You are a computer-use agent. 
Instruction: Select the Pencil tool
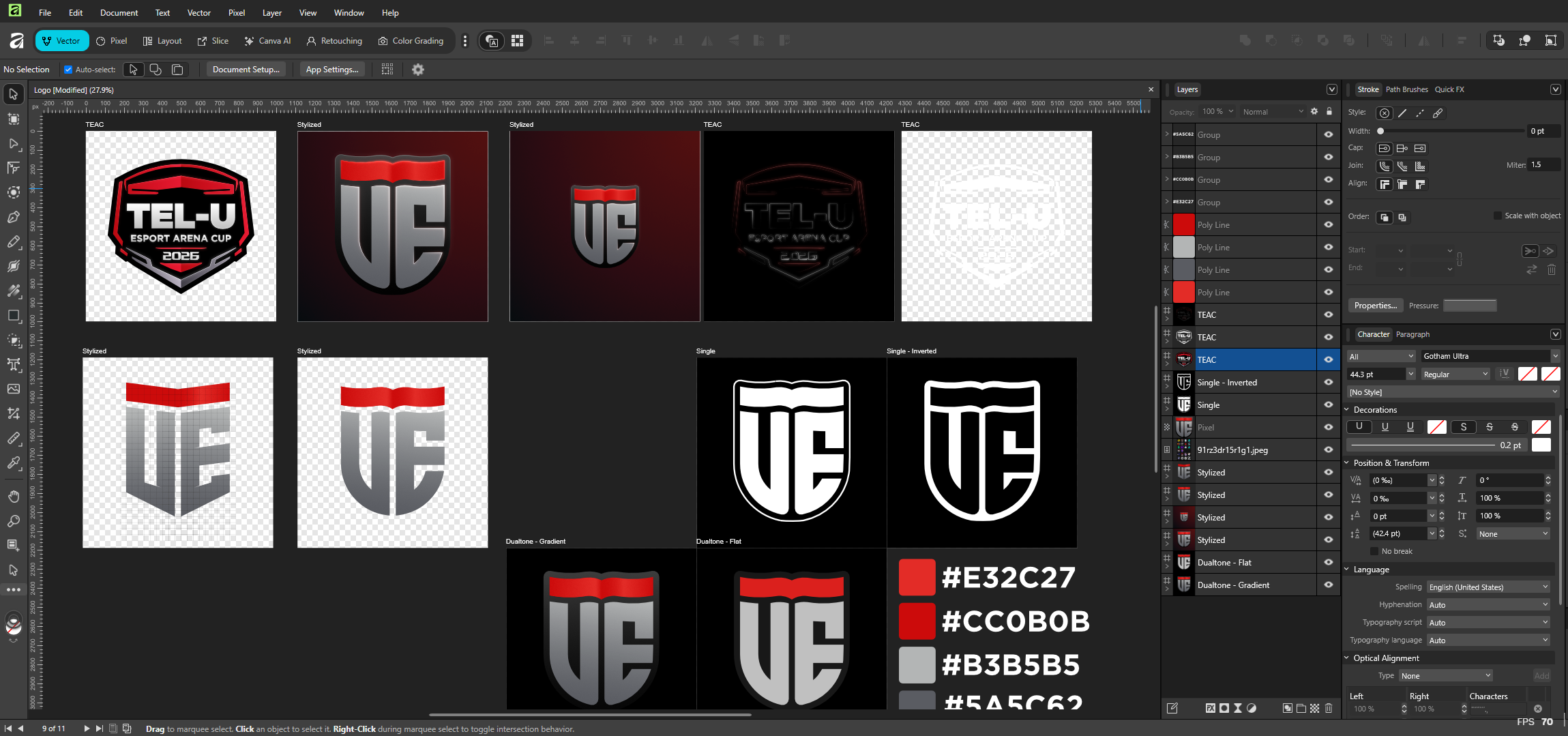14,241
